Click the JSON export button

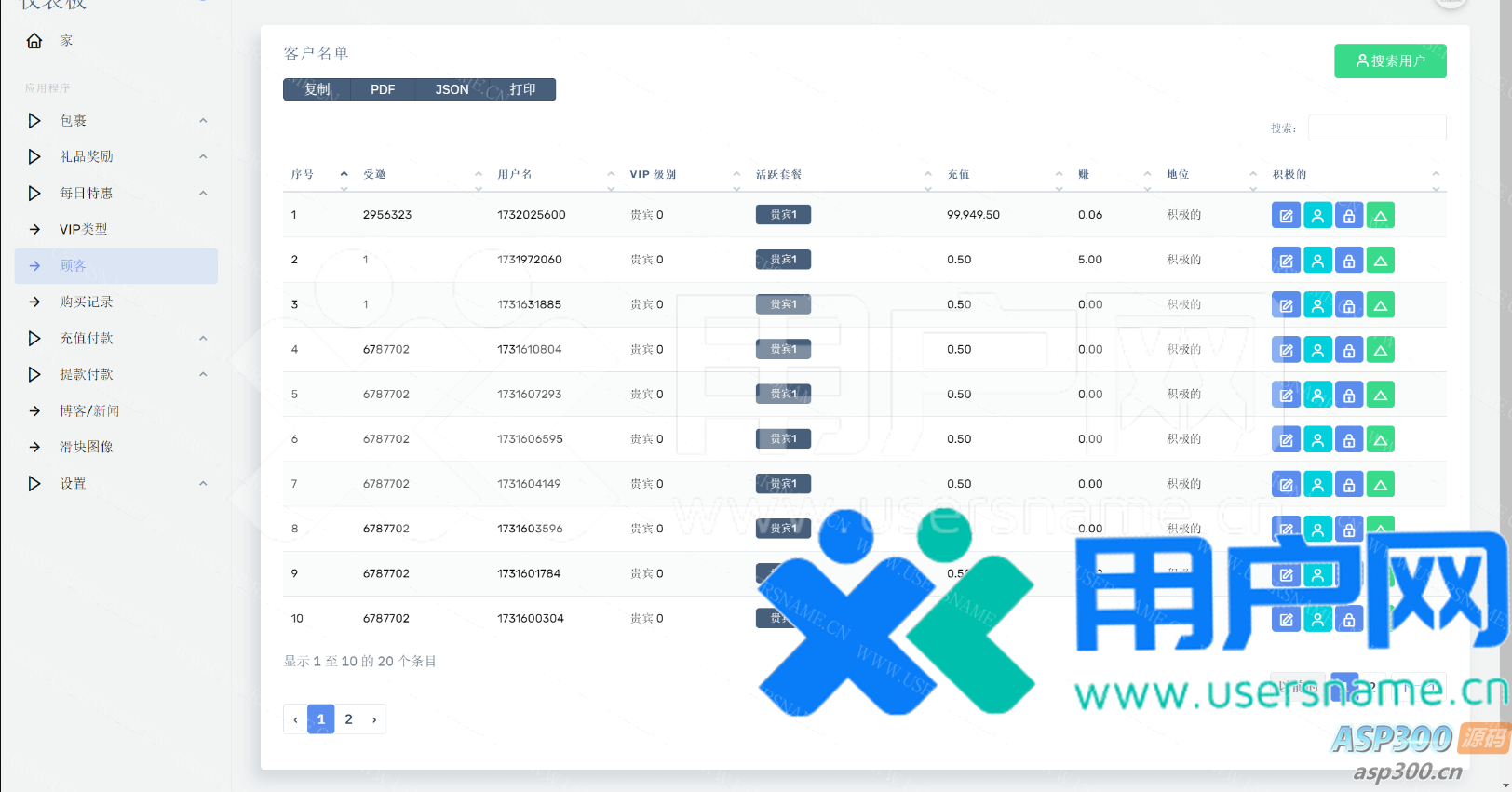pyautogui.click(x=452, y=90)
